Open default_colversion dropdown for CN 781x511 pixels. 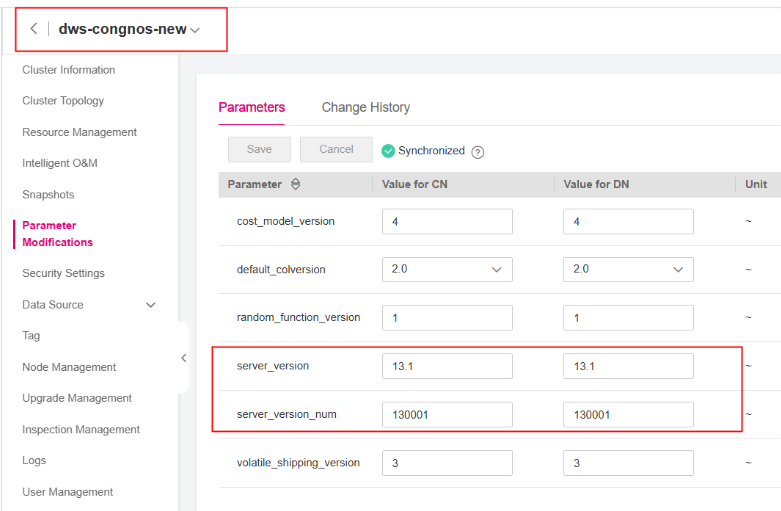click(447, 269)
